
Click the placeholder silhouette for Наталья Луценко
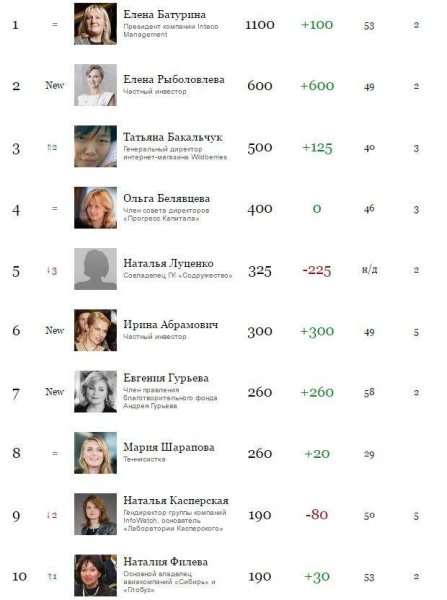tap(95, 269)
